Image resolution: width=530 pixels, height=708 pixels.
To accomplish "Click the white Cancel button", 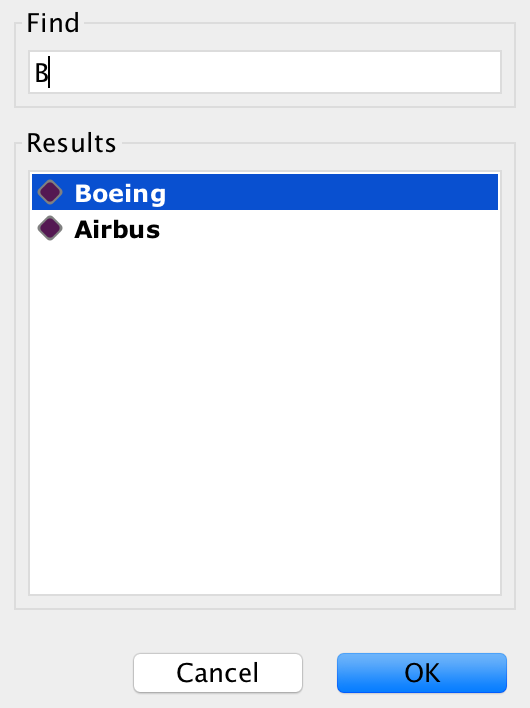I will 218,673.
